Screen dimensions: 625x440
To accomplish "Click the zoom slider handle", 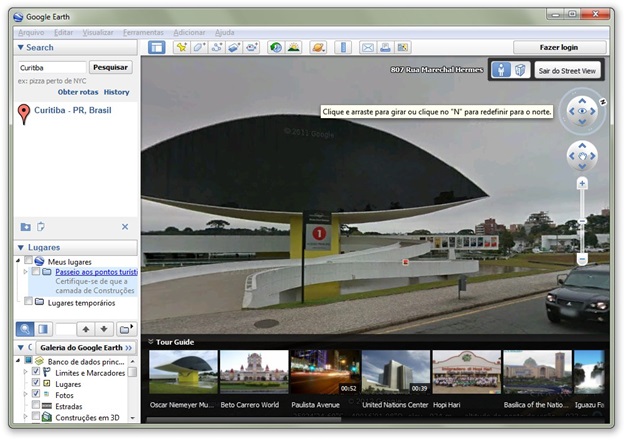I will [582, 221].
